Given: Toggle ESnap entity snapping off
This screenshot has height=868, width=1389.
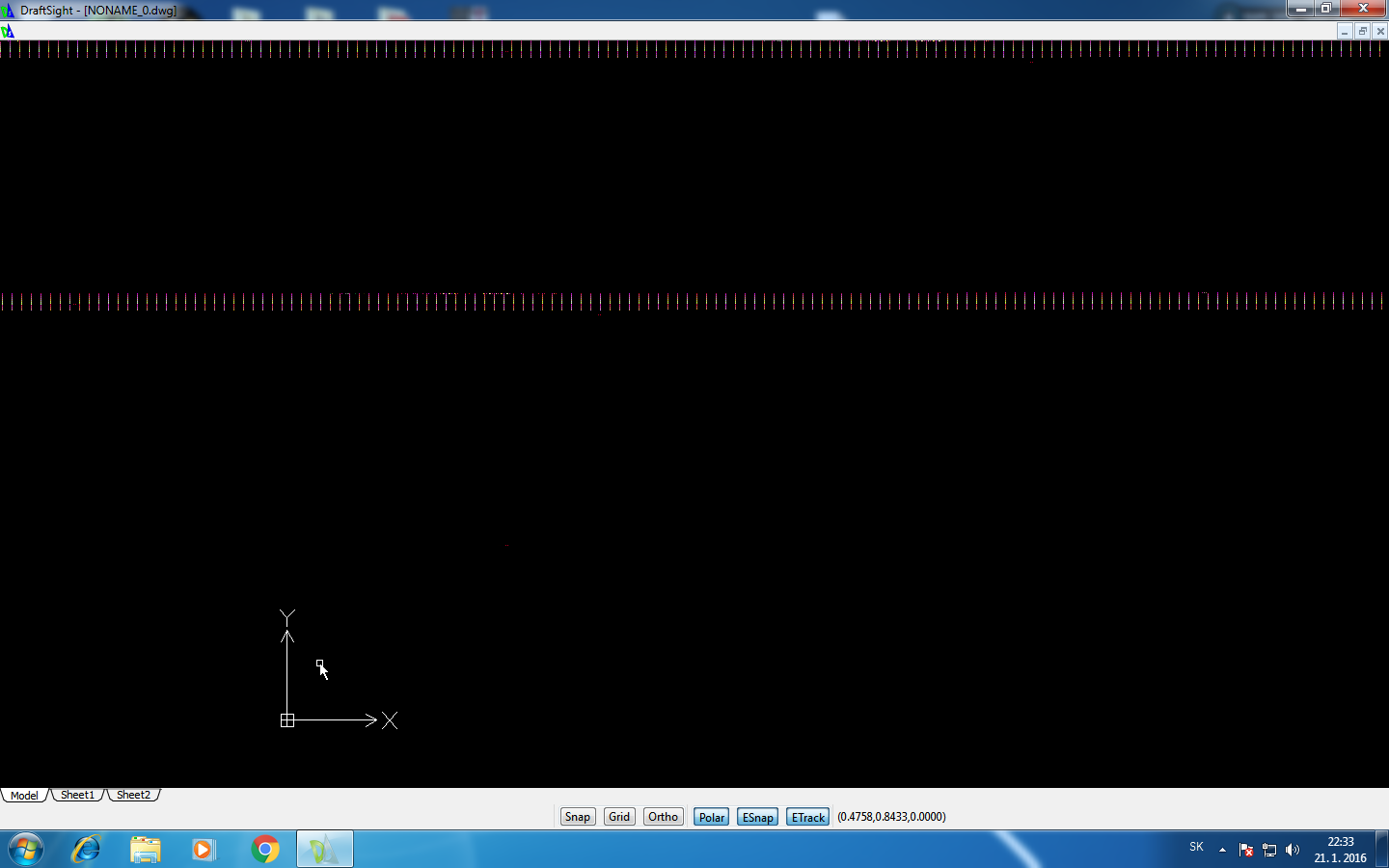Looking at the screenshot, I should (757, 817).
